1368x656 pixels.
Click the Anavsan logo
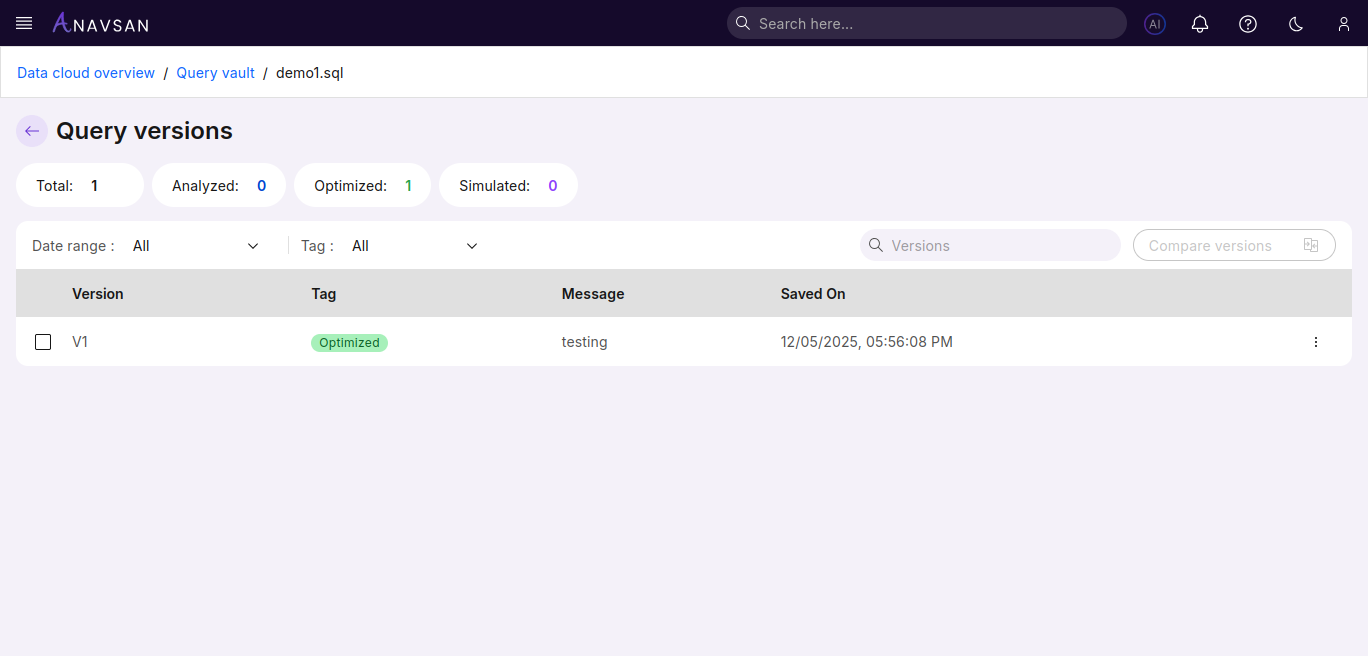coord(100,23)
